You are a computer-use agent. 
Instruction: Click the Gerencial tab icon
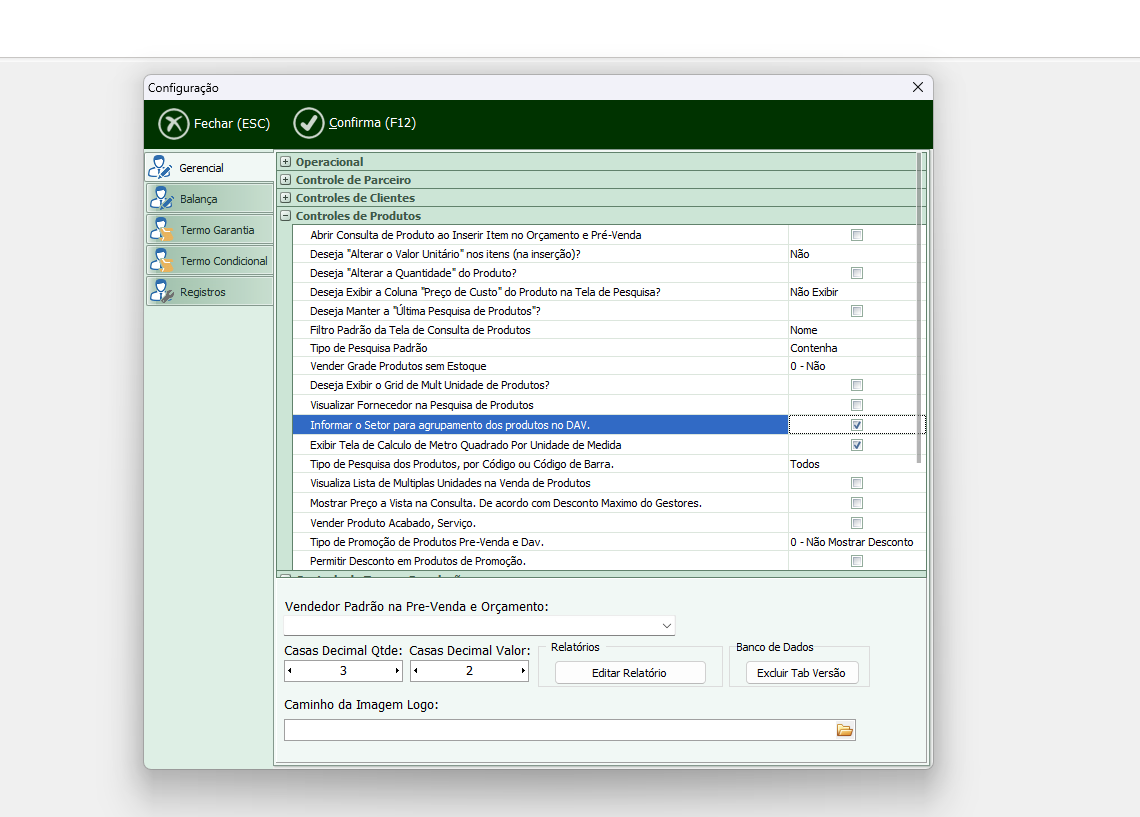[160, 167]
